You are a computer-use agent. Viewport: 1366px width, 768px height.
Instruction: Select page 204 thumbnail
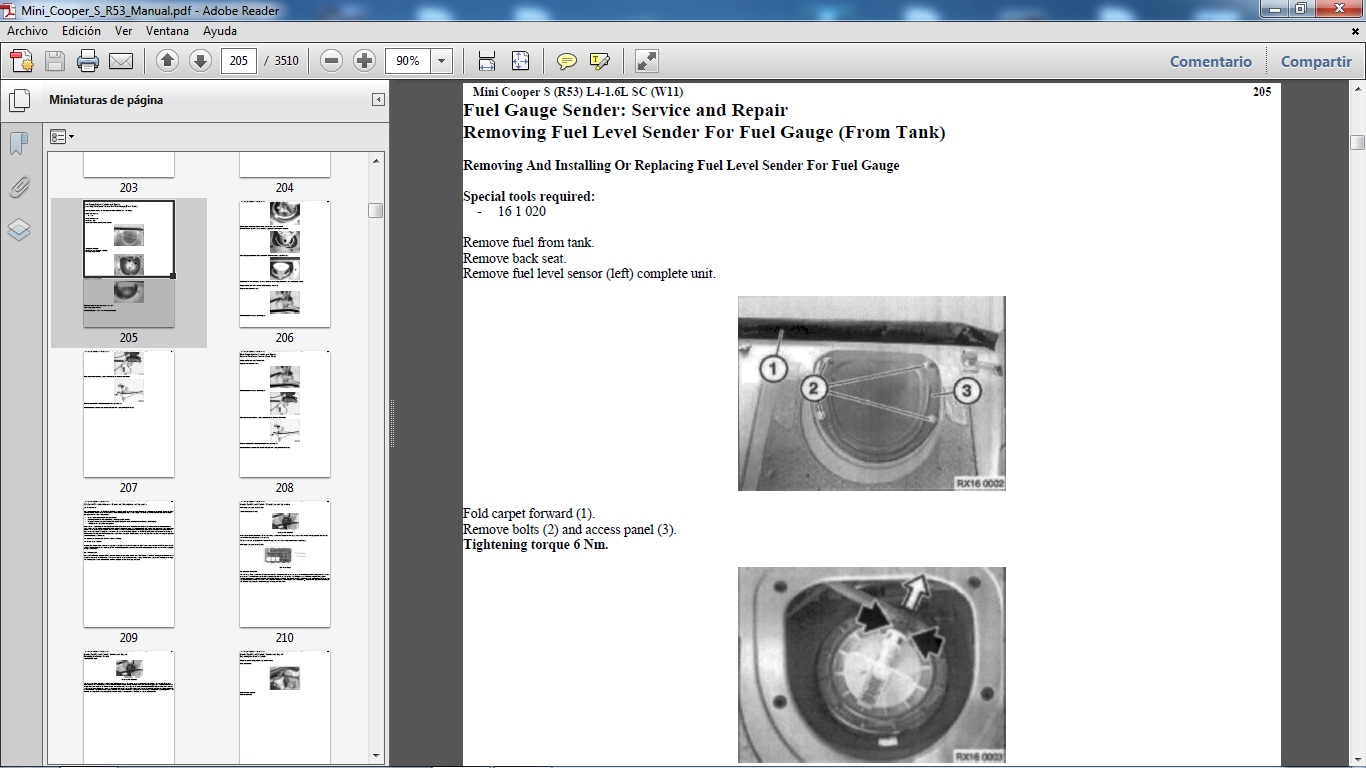(x=285, y=166)
